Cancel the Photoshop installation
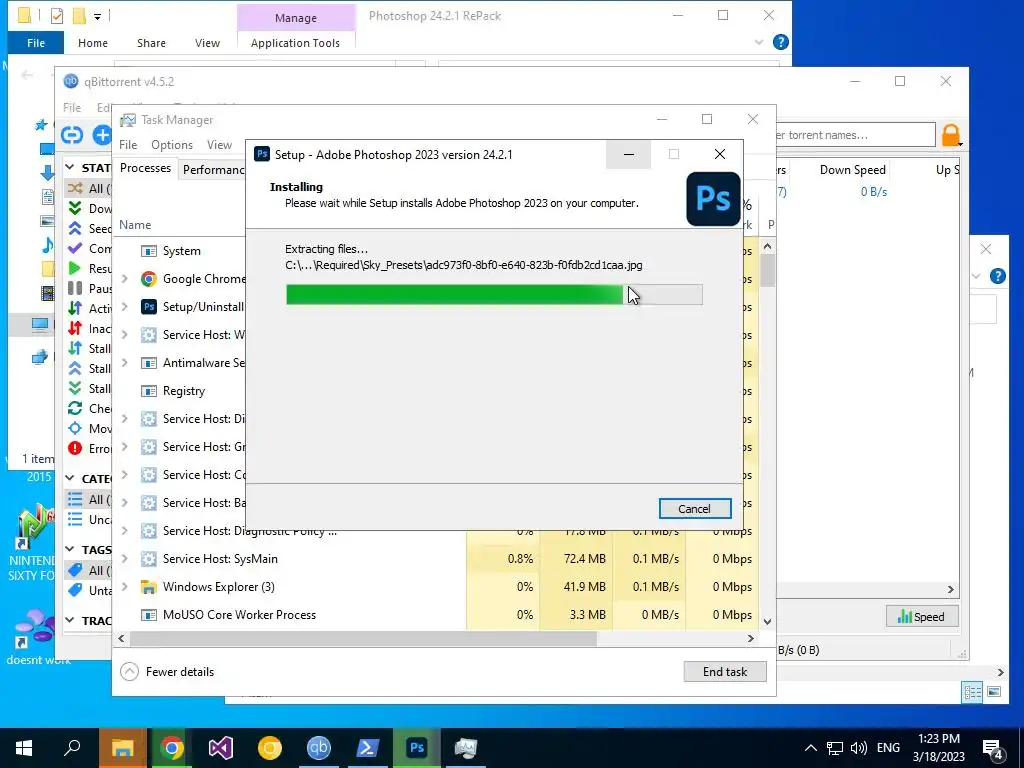The image size is (1024, 768). point(695,509)
